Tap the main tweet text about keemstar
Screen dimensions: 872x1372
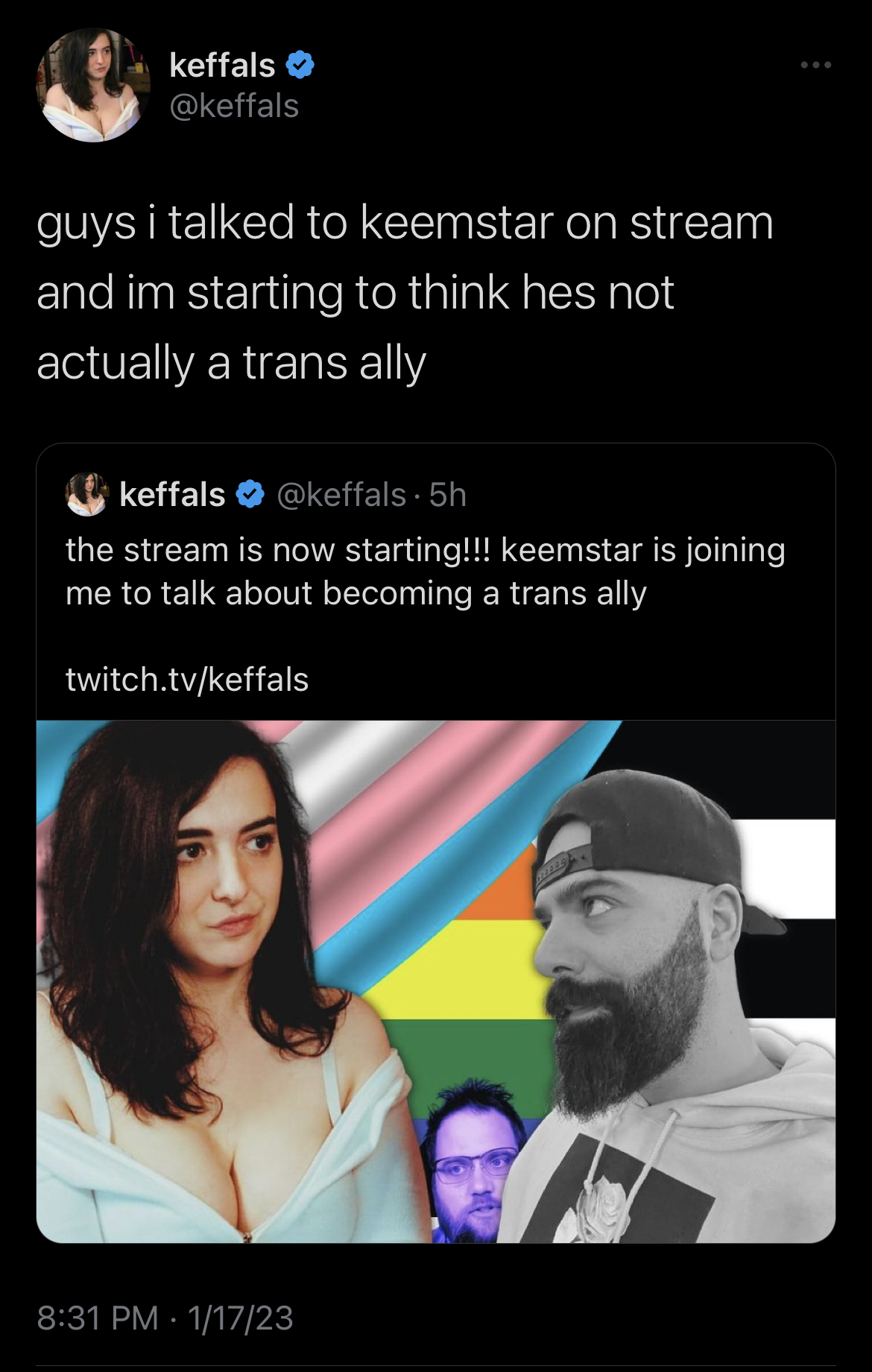tap(405, 293)
